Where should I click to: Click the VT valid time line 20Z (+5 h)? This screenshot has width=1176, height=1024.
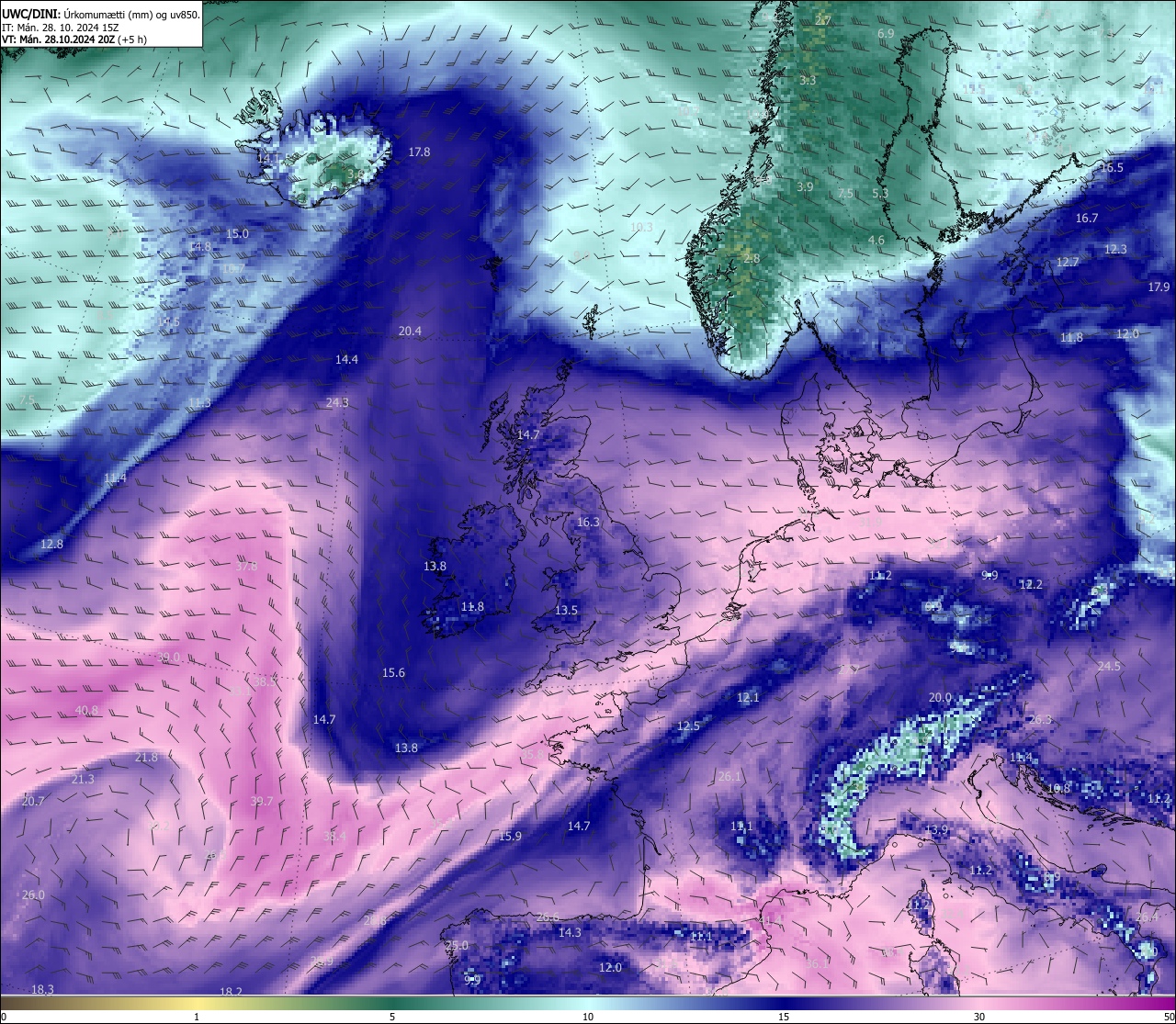click(74, 39)
